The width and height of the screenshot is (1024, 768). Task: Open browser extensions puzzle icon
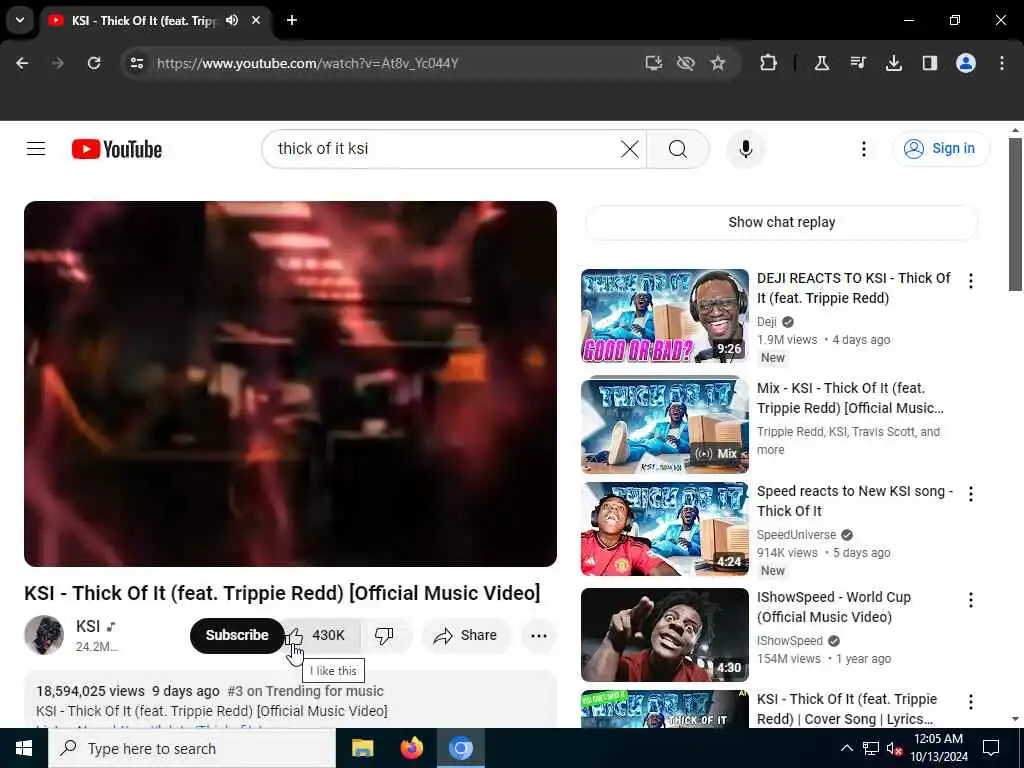pos(769,63)
